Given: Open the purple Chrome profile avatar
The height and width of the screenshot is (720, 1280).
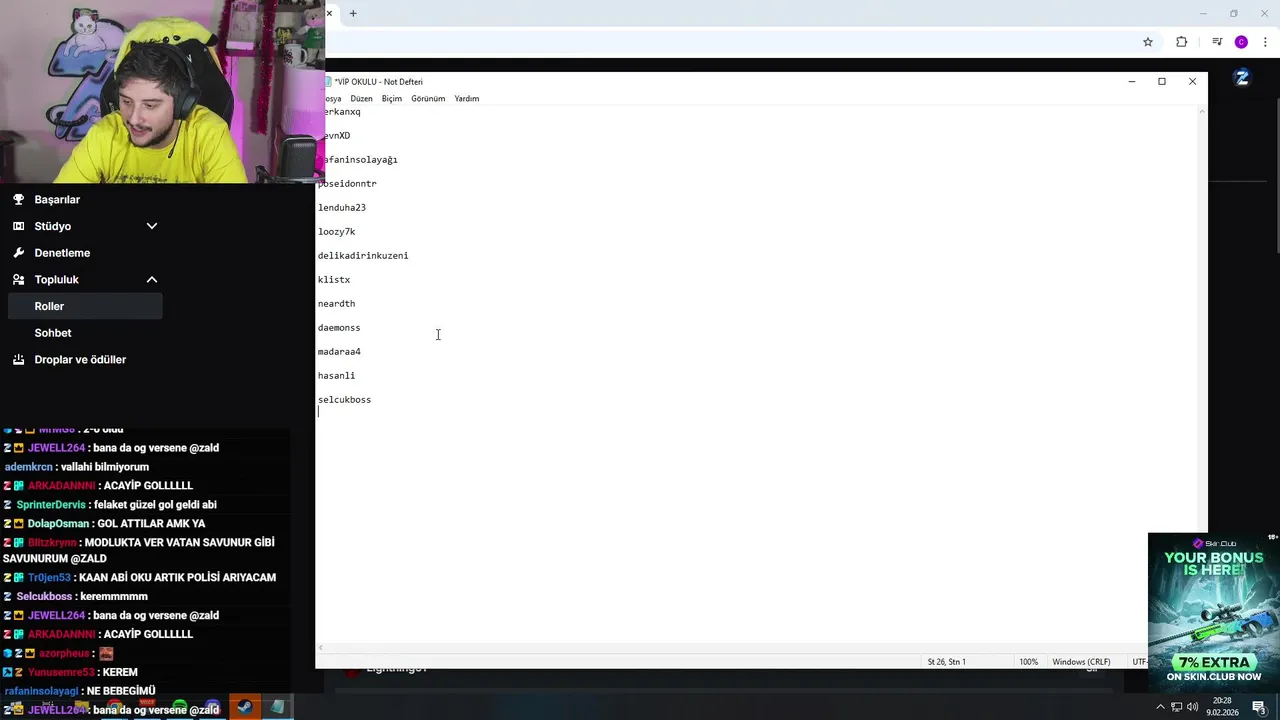Looking at the screenshot, I should pos(1241,42).
